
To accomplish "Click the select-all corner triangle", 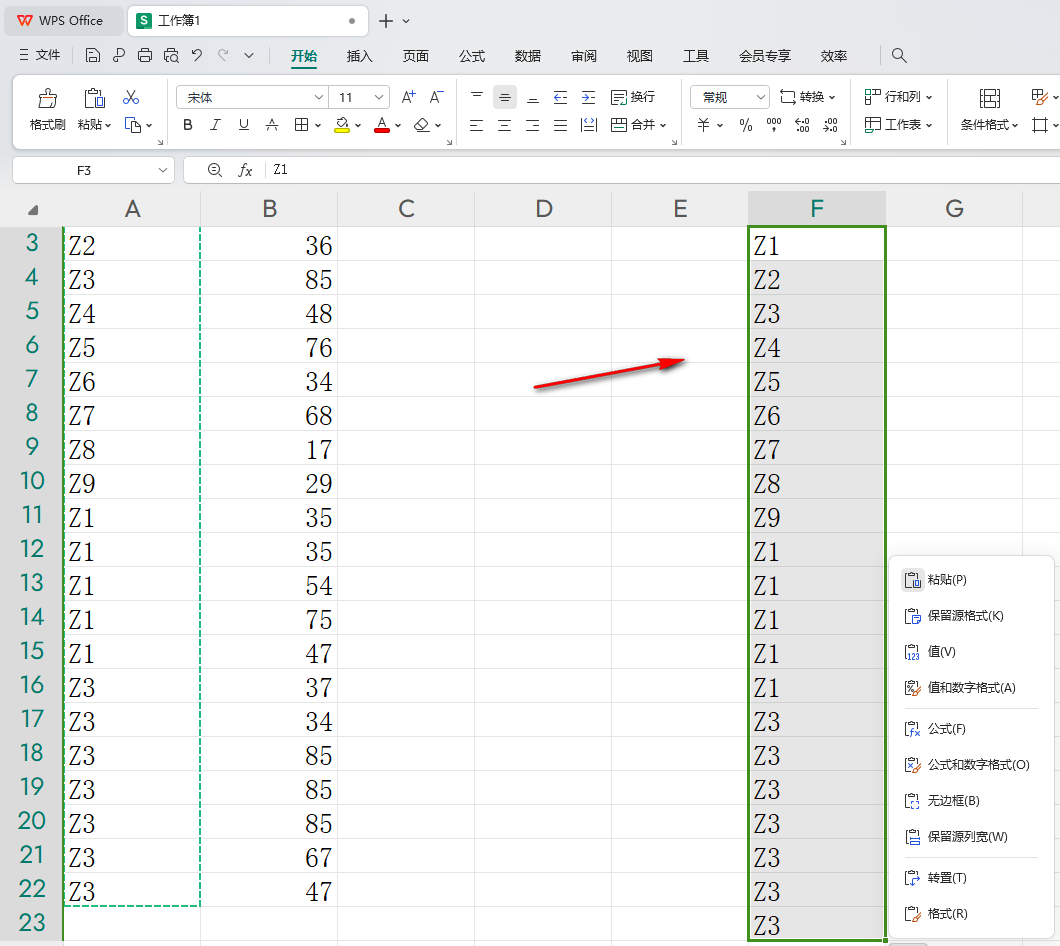I will (x=32, y=210).
